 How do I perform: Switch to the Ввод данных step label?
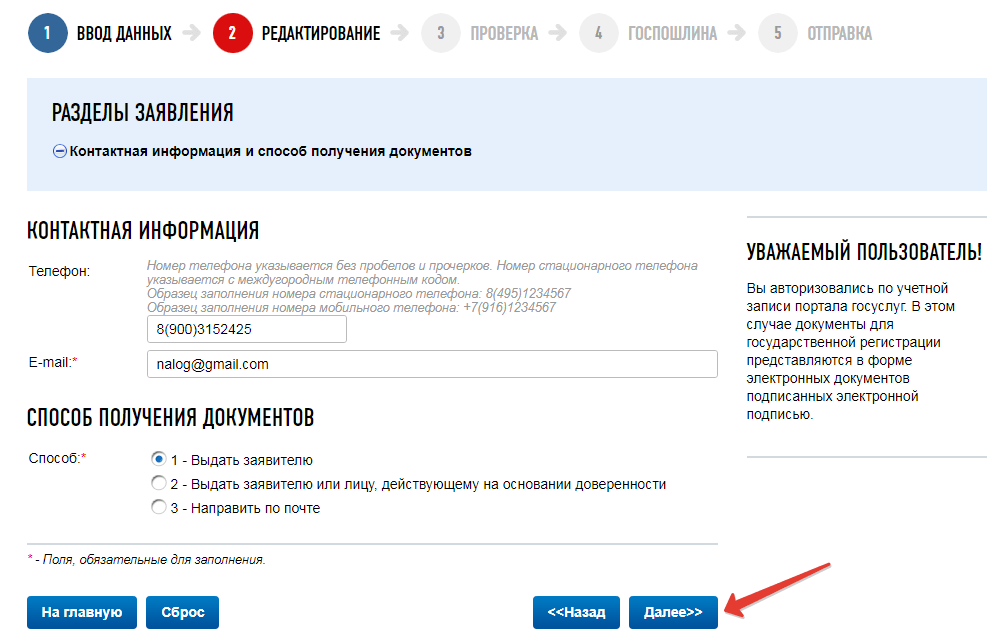[124, 33]
